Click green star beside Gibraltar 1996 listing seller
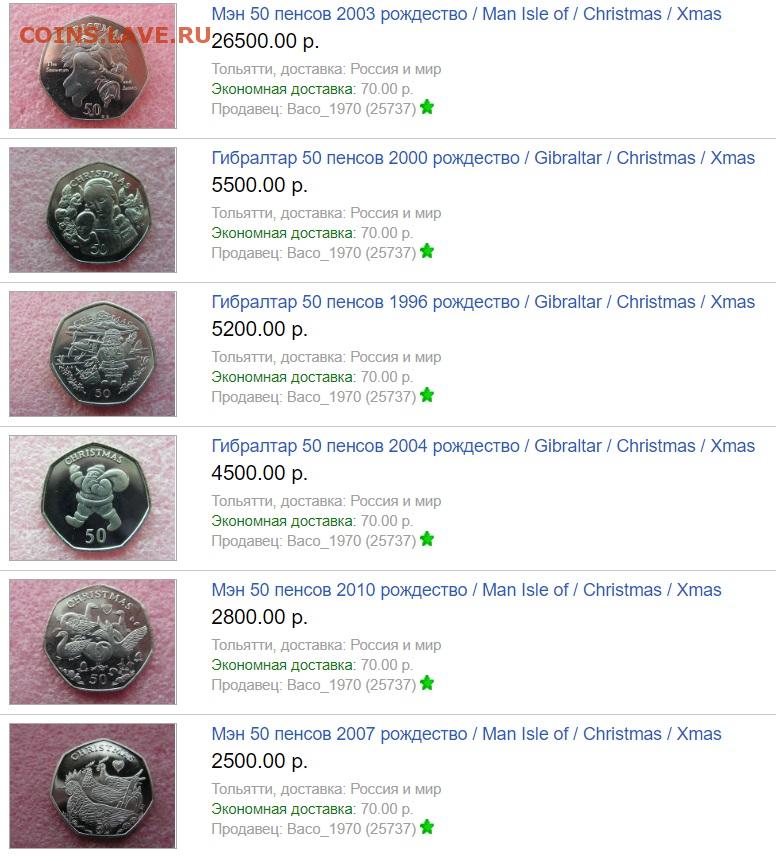The image size is (776, 861). (427, 395)
